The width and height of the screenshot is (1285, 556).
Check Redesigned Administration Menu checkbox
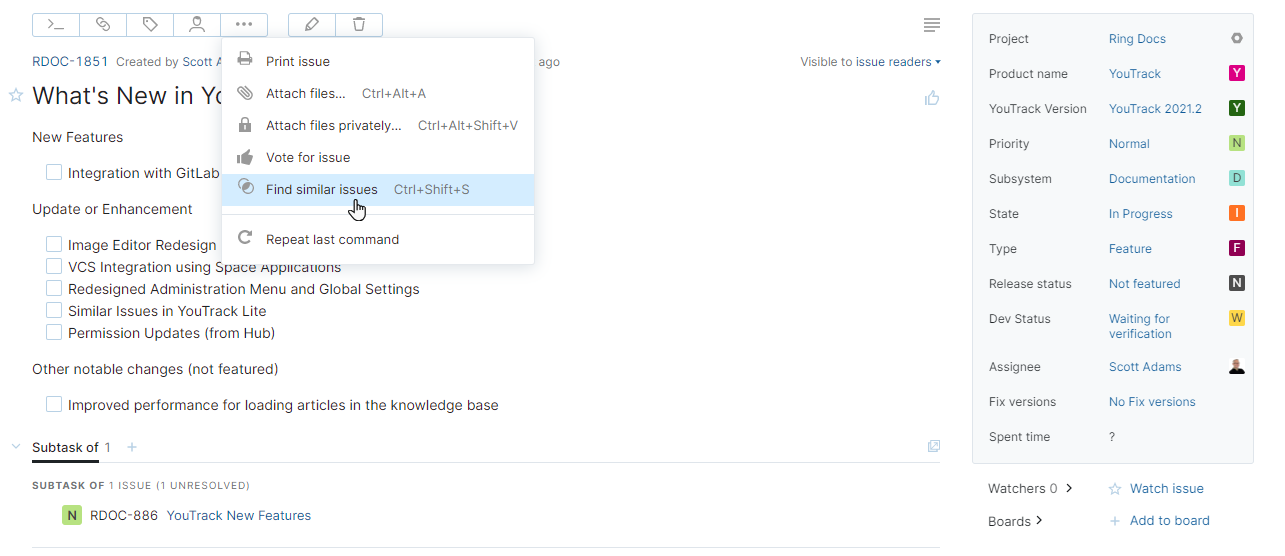54,288
